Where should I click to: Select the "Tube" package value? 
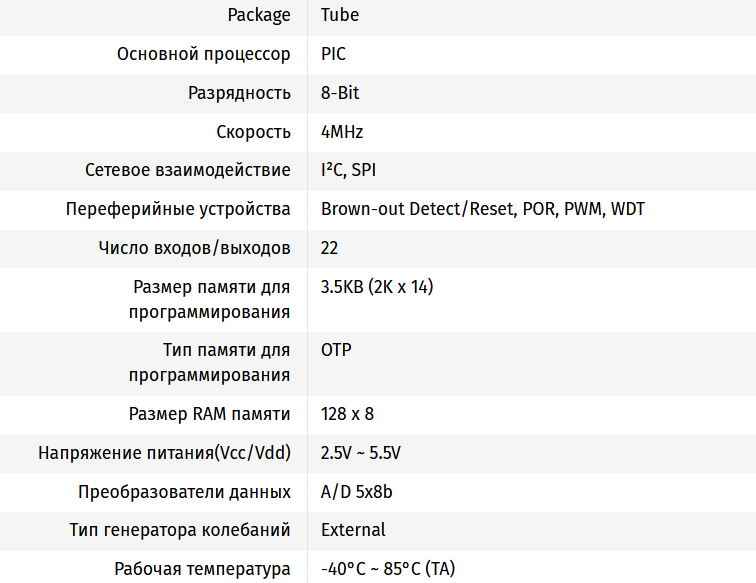click(x=340, y=15)
